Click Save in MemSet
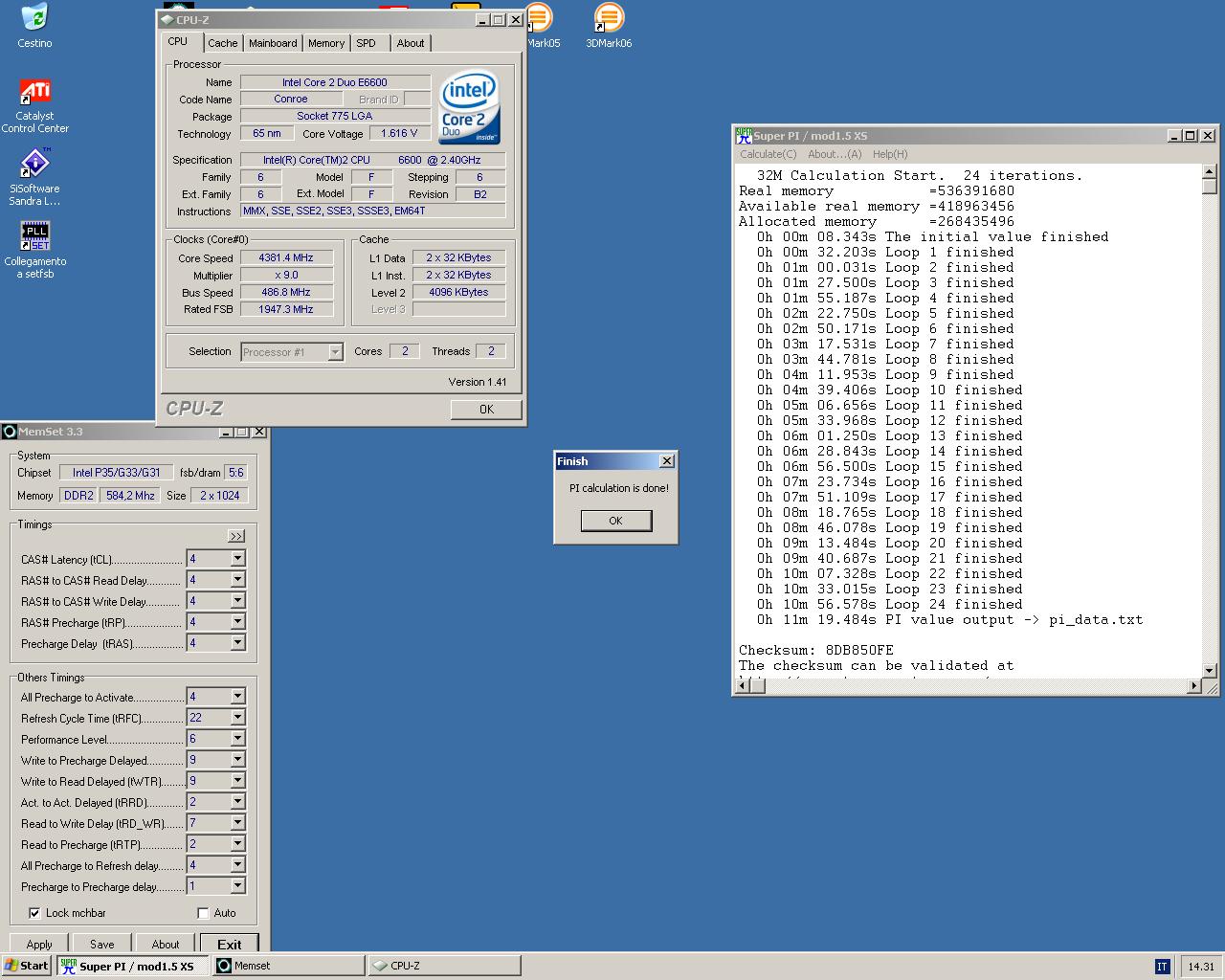Image resolution: width=1225 pixels, height=980 pixels. click(x=101, y=944)
